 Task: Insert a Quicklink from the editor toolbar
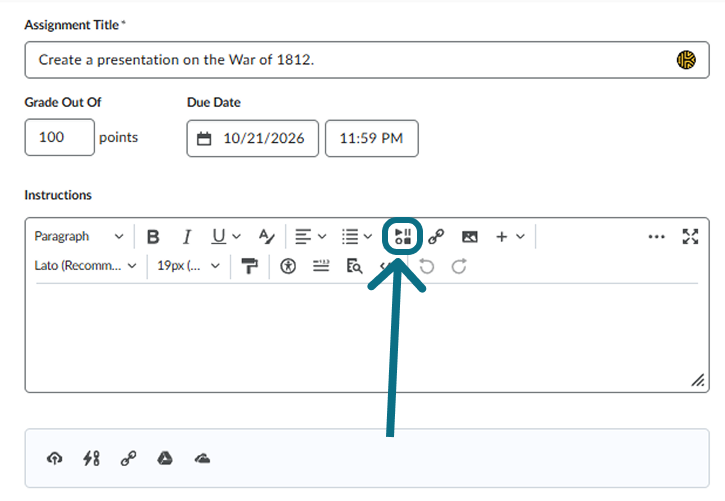(436, 237)
